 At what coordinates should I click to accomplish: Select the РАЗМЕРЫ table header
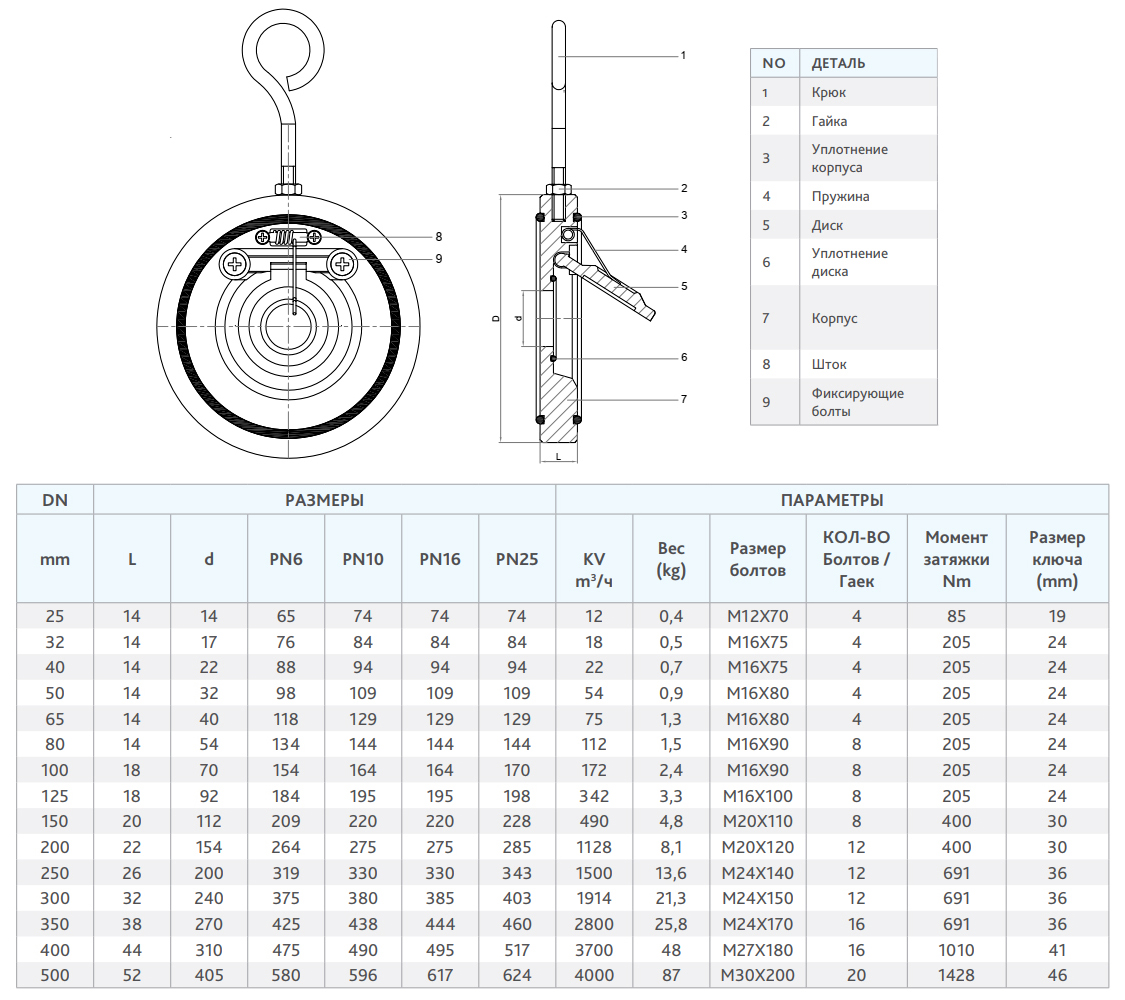coord(324,500)
